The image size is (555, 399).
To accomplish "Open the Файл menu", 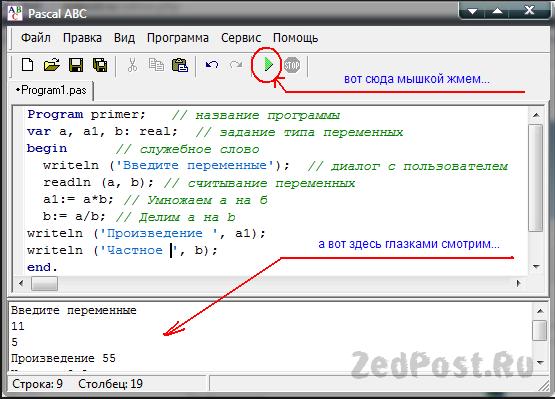I will tap(35, 38).
